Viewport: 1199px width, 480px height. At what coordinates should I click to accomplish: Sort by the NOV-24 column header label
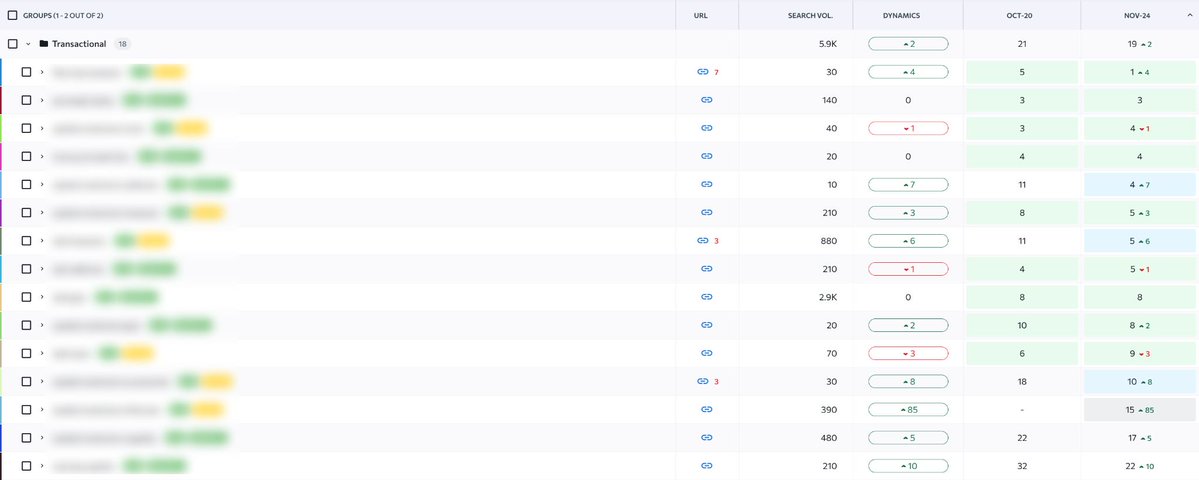(1137, 15)
